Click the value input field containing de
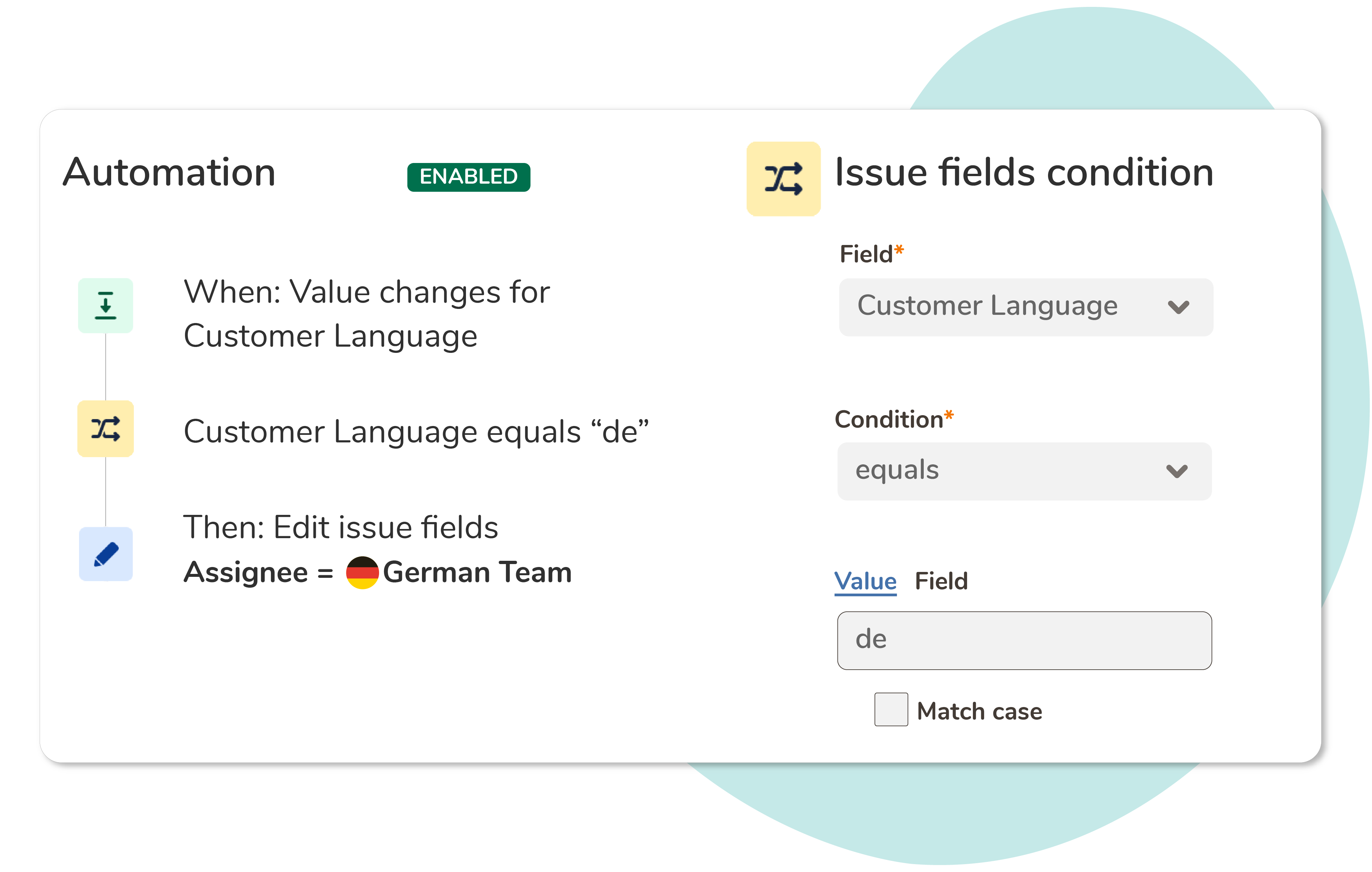Image resolution: width=1372 pixels, height=872 pixels. 1024,640
